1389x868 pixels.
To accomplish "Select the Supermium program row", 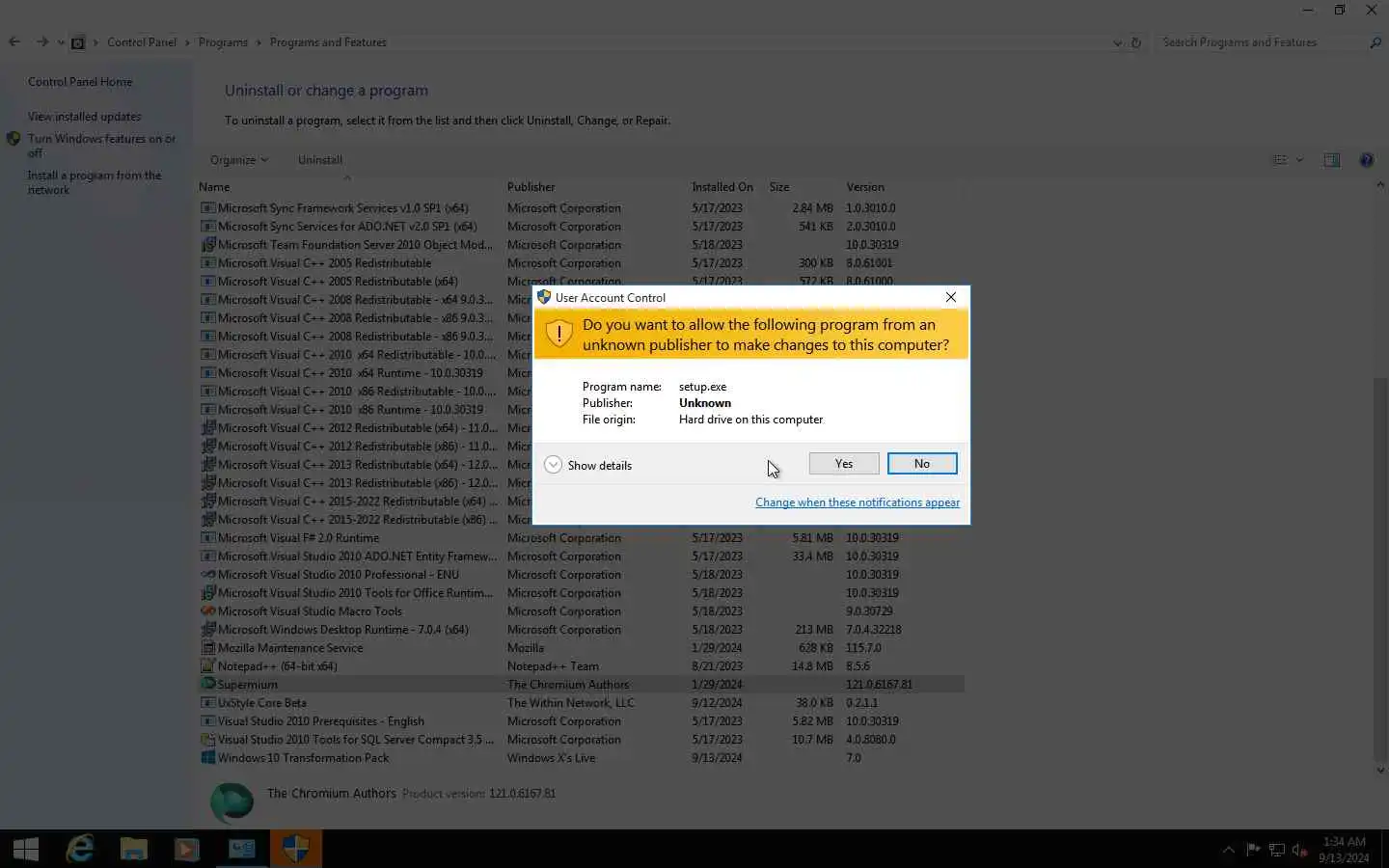I will click(x=581, y=685).
